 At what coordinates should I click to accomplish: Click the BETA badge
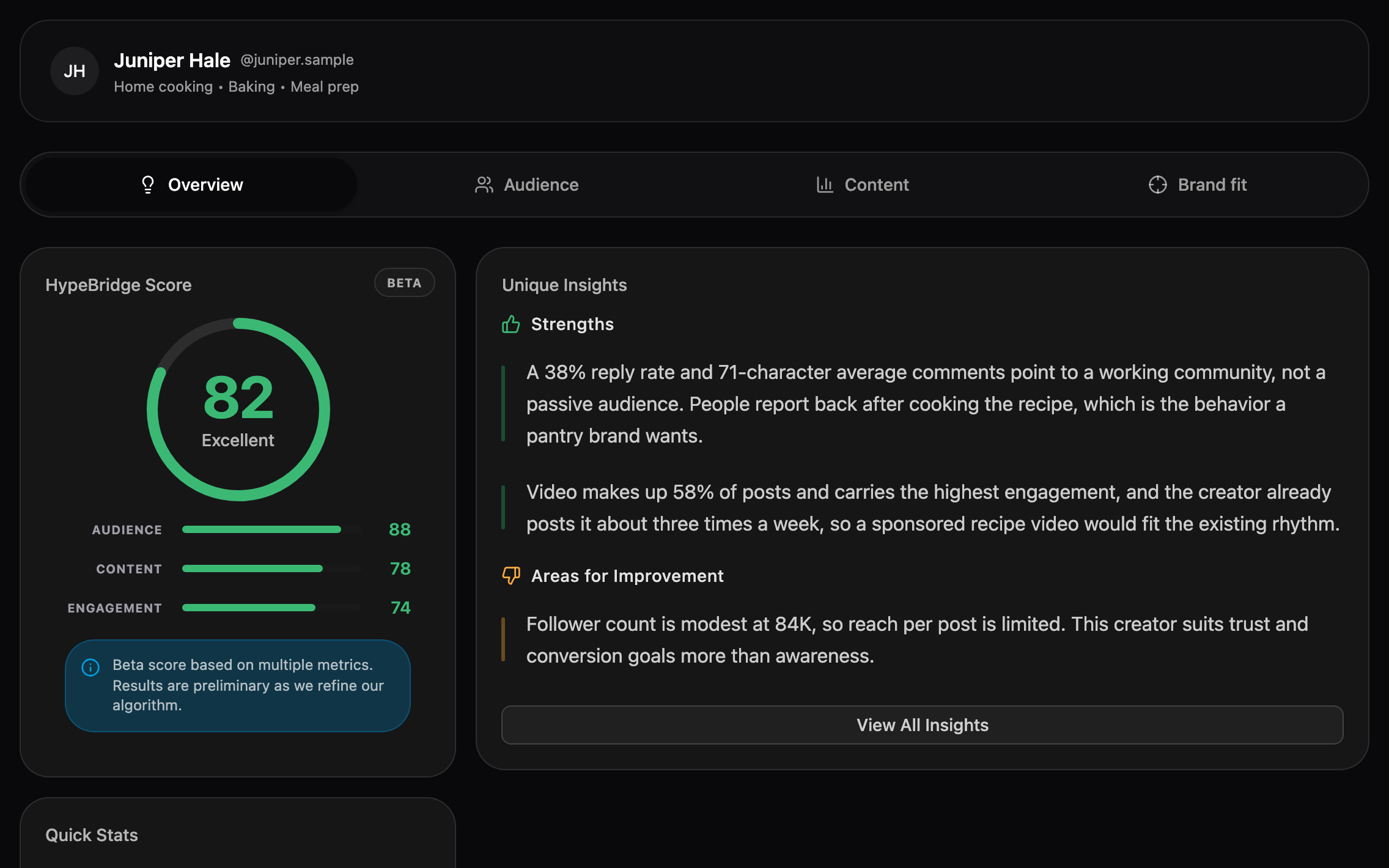(404, 283)
